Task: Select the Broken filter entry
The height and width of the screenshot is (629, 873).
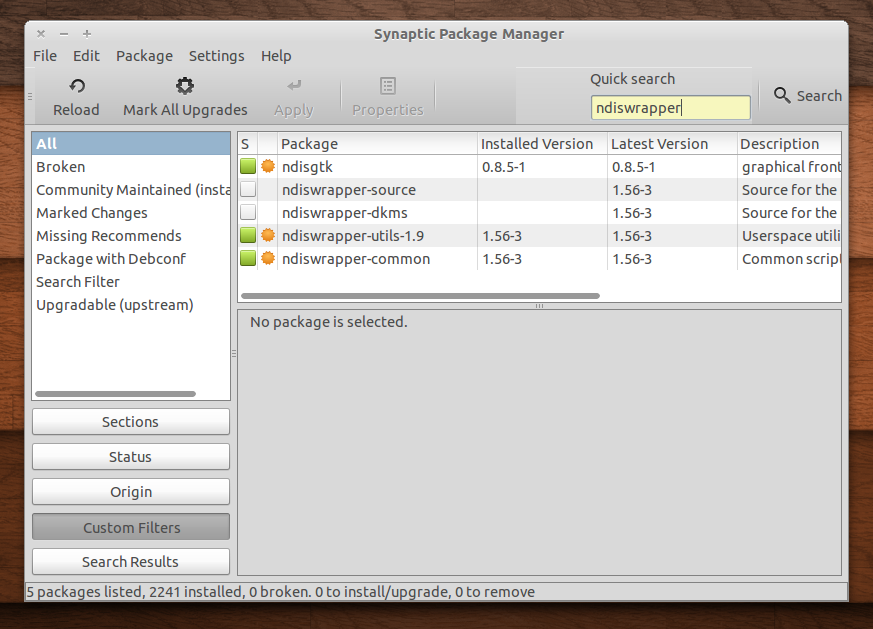Action: tap(131, 166)
